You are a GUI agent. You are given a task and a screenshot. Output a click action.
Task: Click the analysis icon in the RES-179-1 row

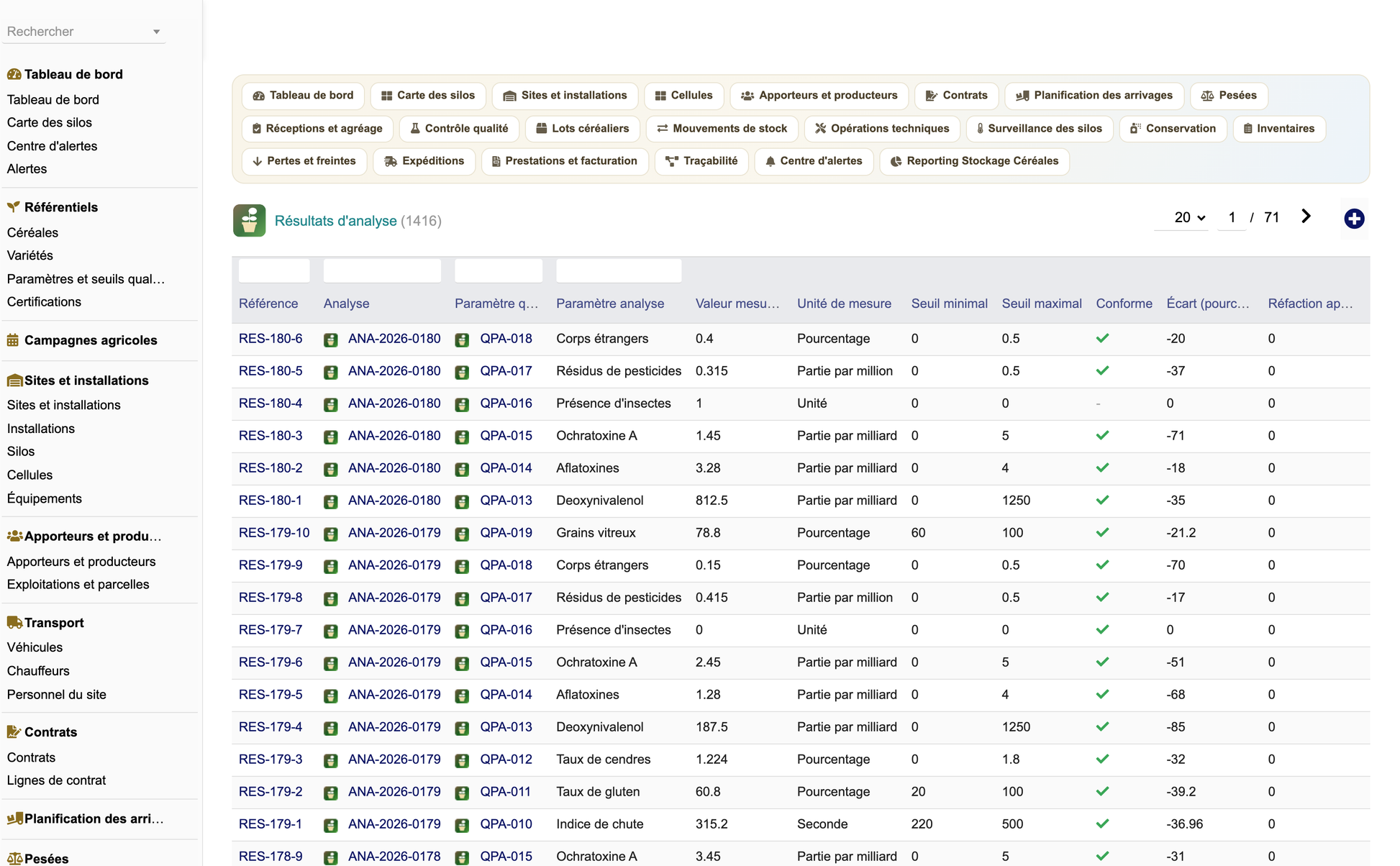(x=331, y=825)
